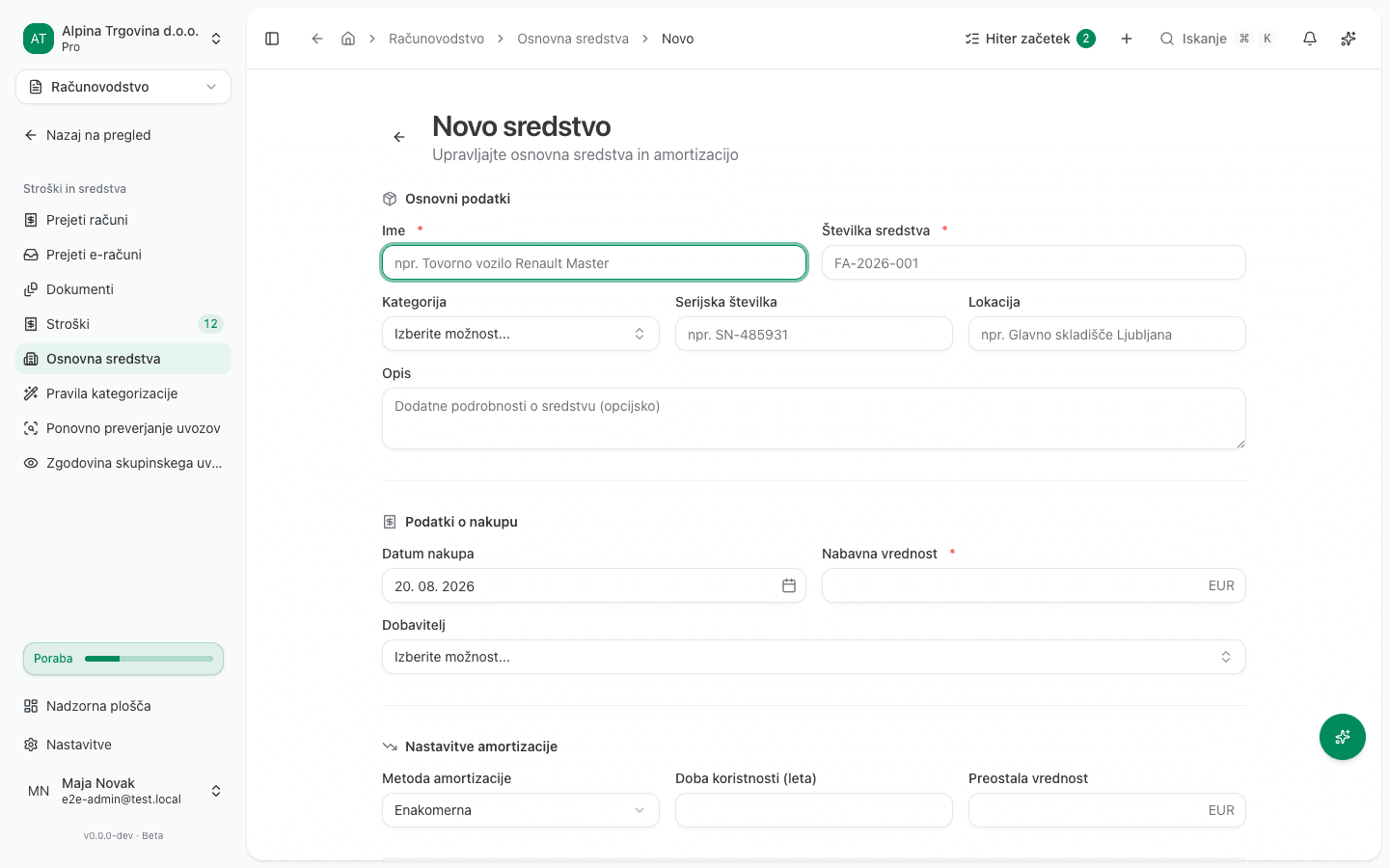Select Osnovna sredstva sidebar item
Screen dimensions: 1389x868
[123, 359]
